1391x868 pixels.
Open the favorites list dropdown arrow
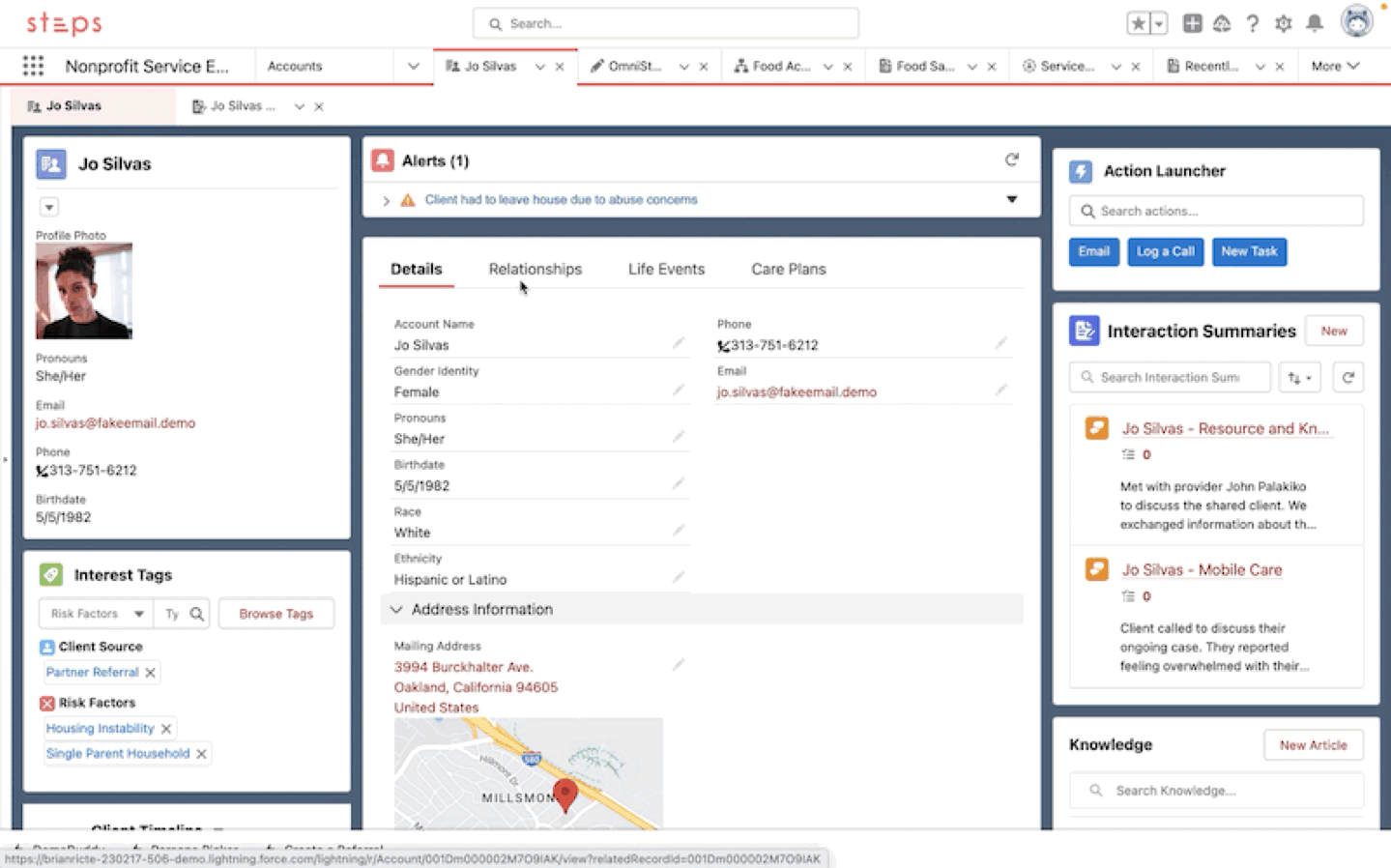[1159, 23]
